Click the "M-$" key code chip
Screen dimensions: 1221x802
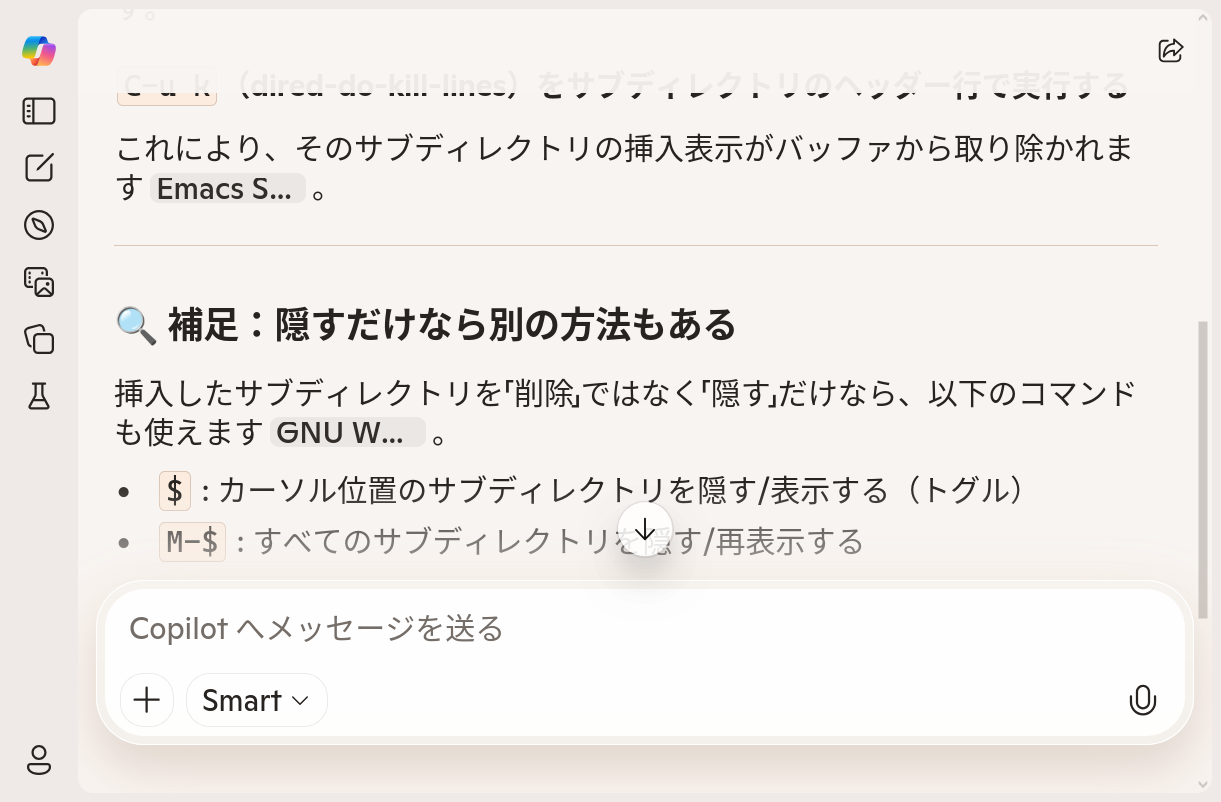192,542
